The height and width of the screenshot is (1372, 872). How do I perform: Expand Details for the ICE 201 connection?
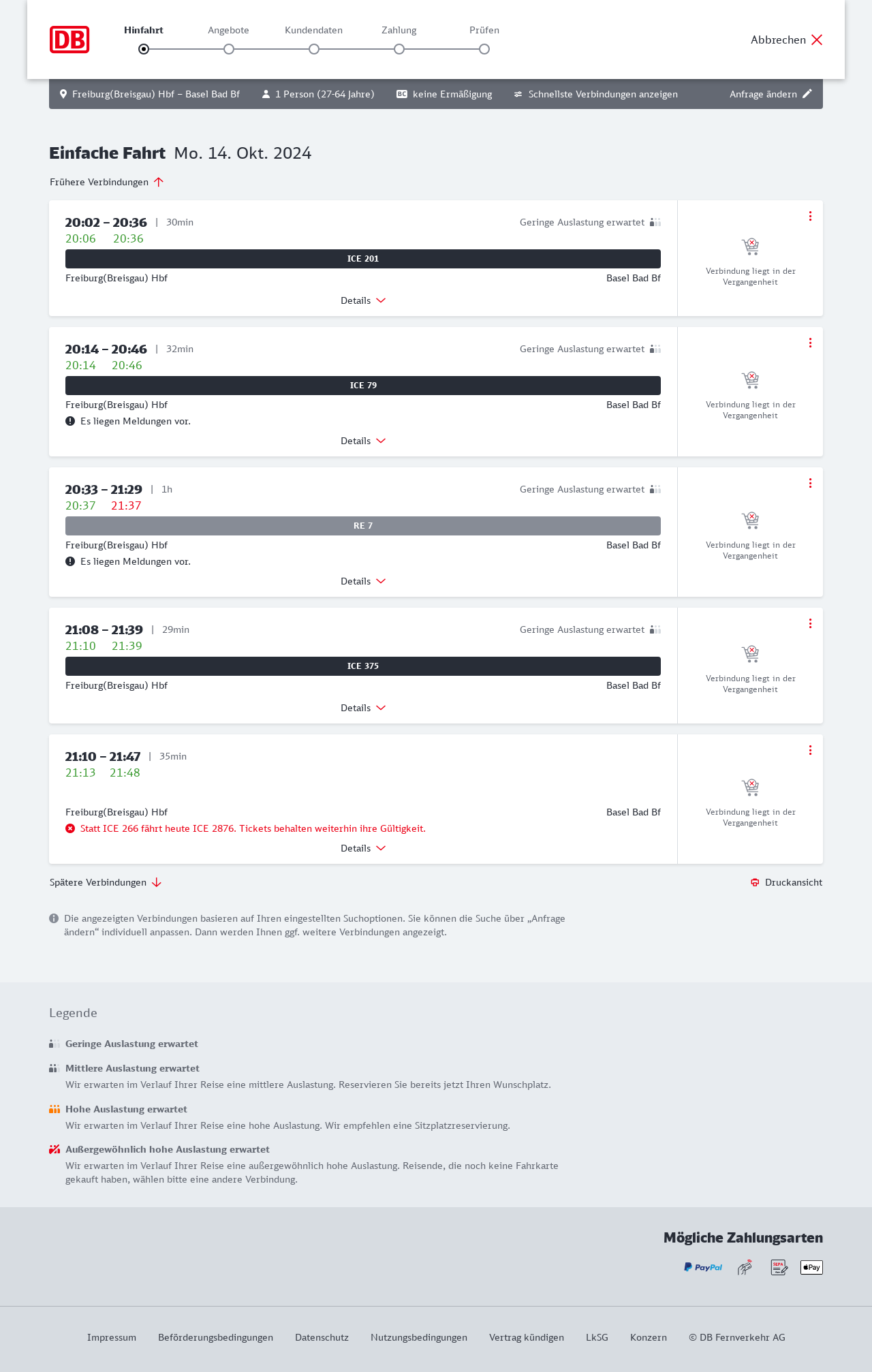362,300
